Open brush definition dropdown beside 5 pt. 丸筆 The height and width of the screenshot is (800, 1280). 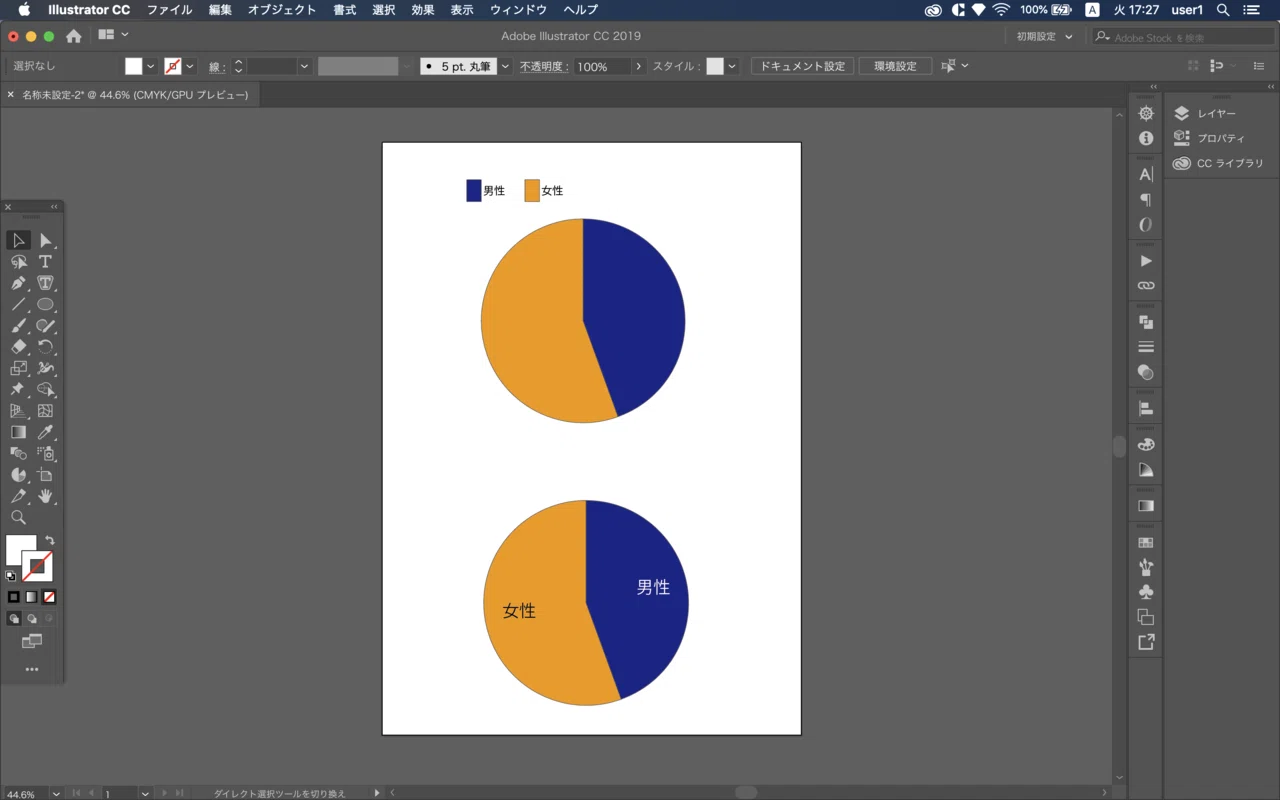[x=505, y=66]
